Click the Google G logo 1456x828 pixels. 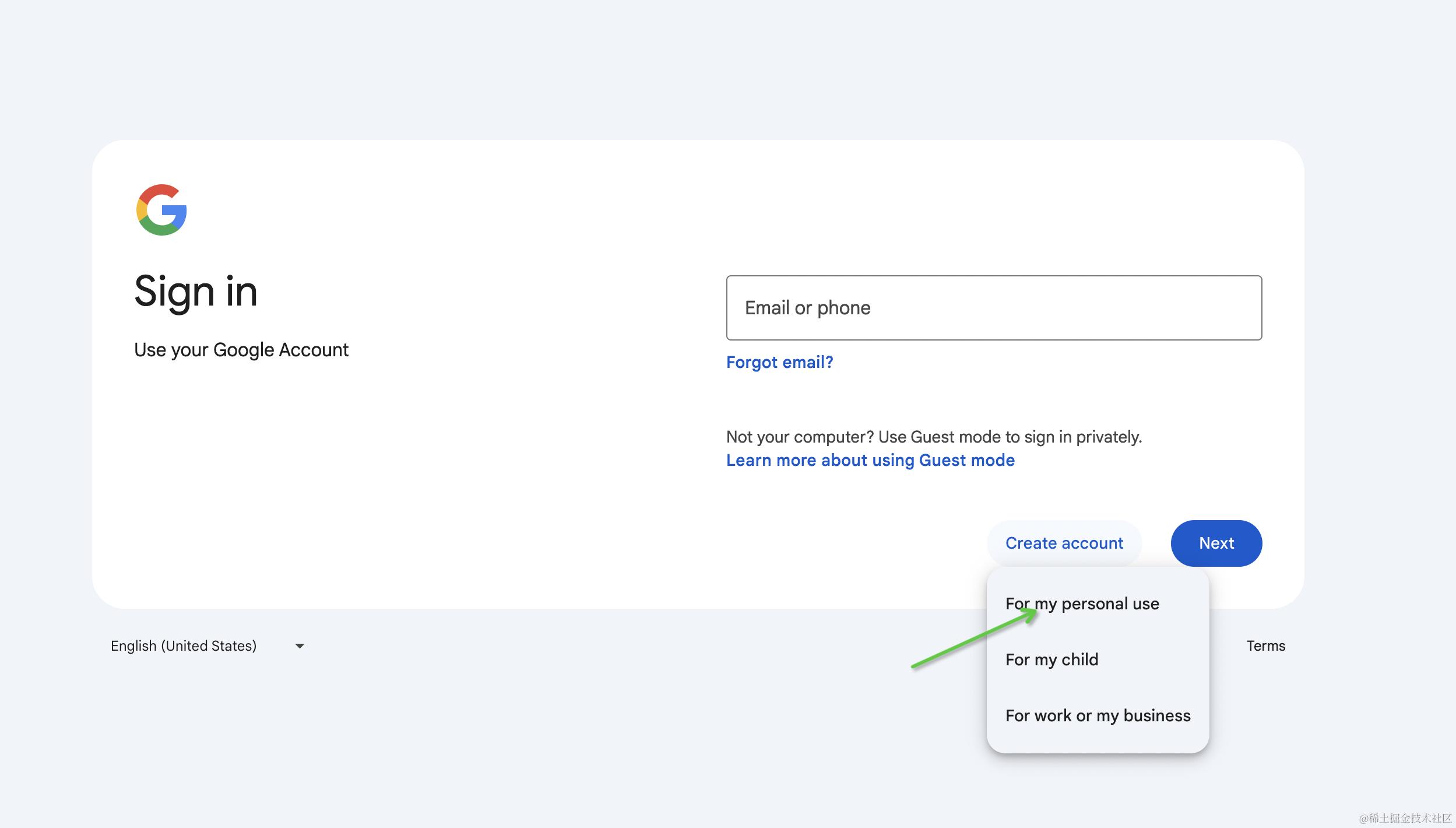(161, 210)
